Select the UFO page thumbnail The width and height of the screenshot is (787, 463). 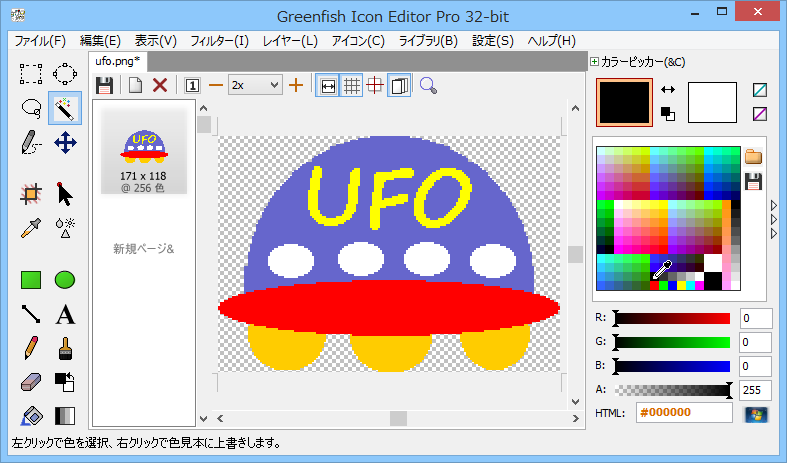[x=144, y=150]
